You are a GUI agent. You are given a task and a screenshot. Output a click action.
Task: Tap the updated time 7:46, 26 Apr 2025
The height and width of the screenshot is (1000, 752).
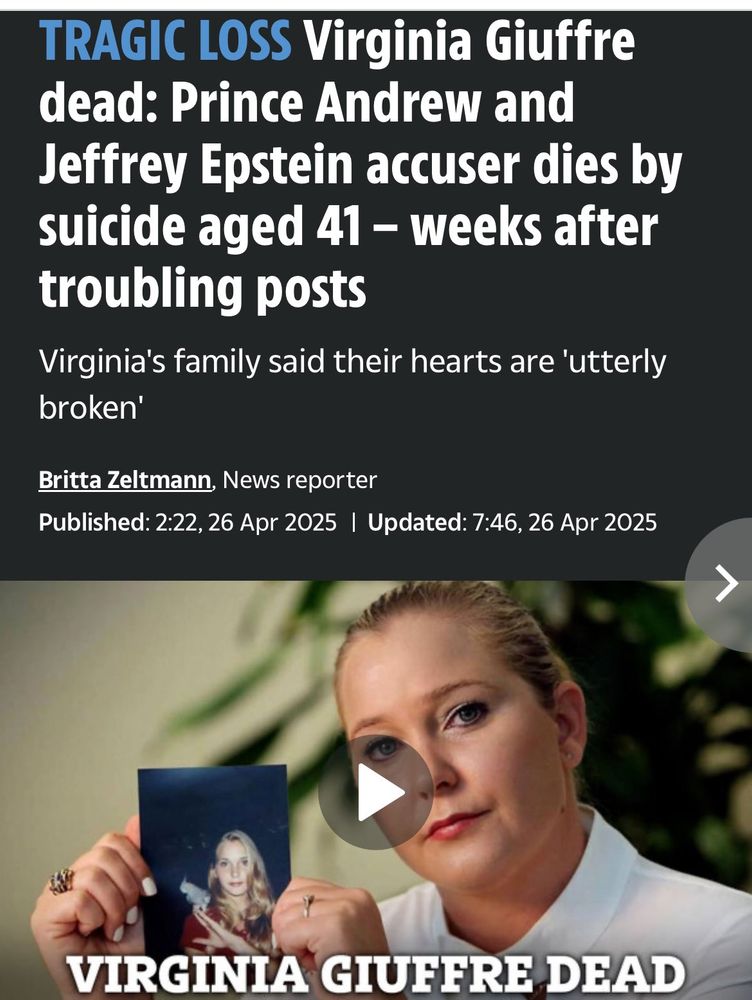coord(564,522)
